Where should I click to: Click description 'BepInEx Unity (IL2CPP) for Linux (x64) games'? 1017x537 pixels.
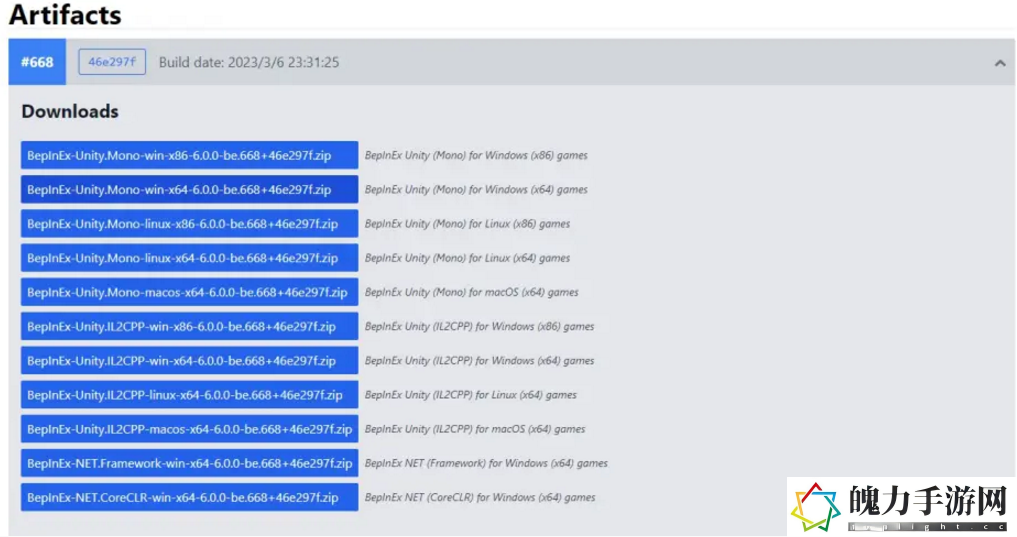[x=471, y=394]
